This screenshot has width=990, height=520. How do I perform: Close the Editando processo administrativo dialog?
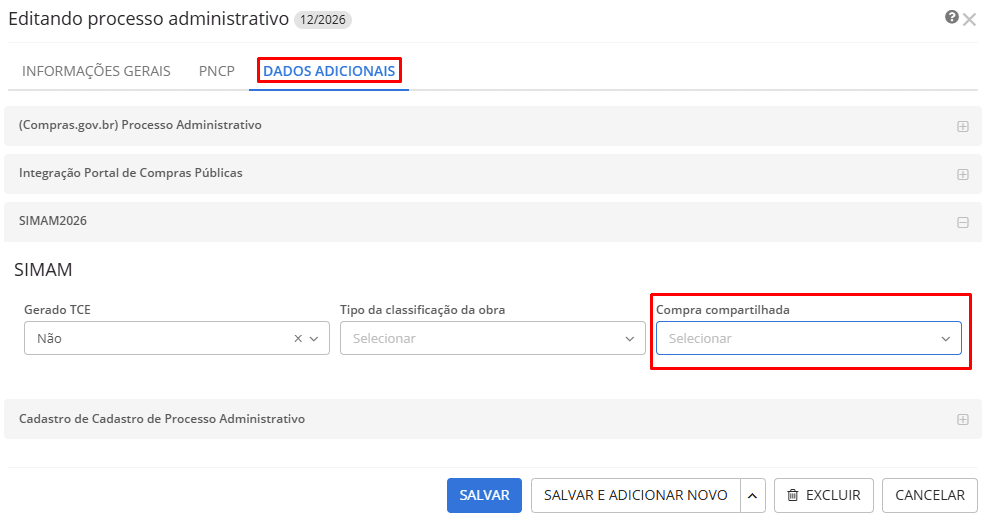[x=969, y=20]
